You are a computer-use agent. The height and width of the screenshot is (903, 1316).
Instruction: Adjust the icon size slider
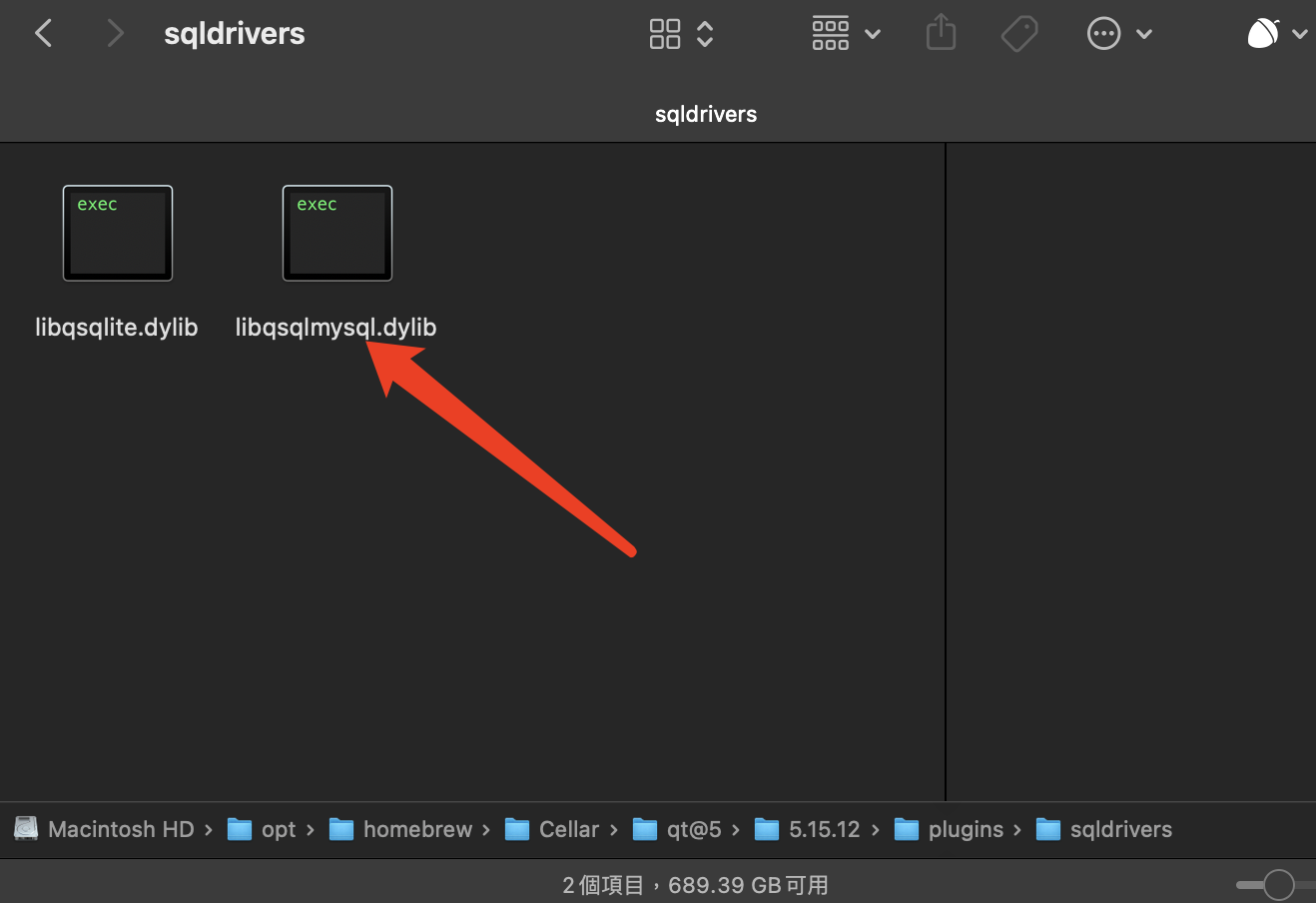click(x=1278, y=884)
